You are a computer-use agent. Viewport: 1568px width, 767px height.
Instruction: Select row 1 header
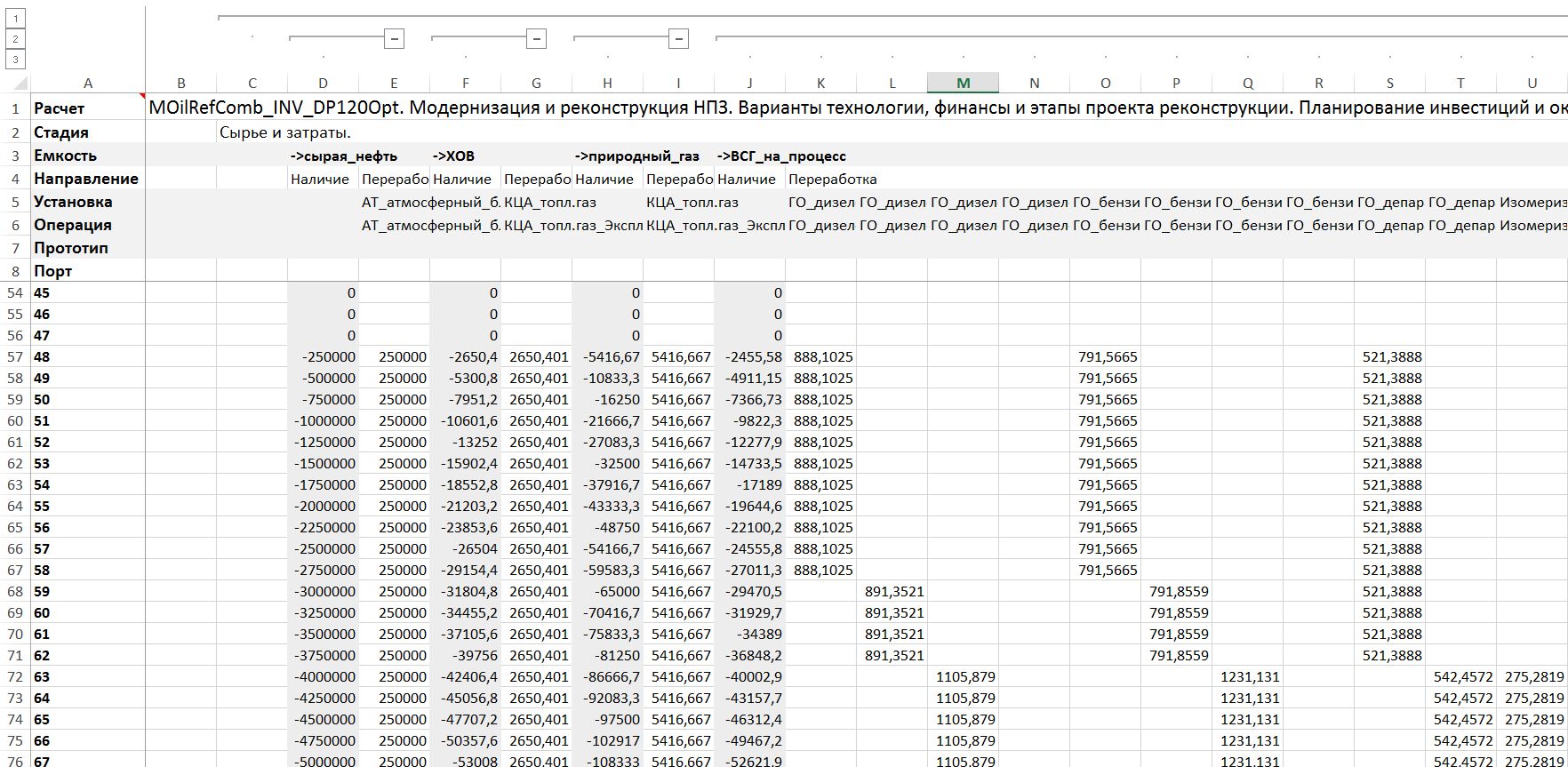pos(15,108)
